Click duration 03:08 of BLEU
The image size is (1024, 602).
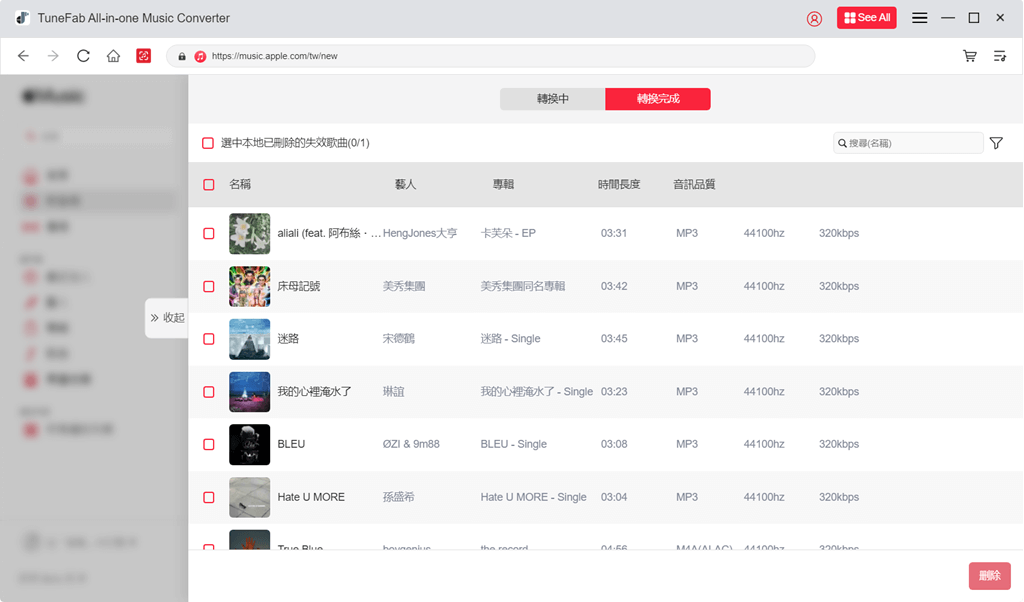614,444
